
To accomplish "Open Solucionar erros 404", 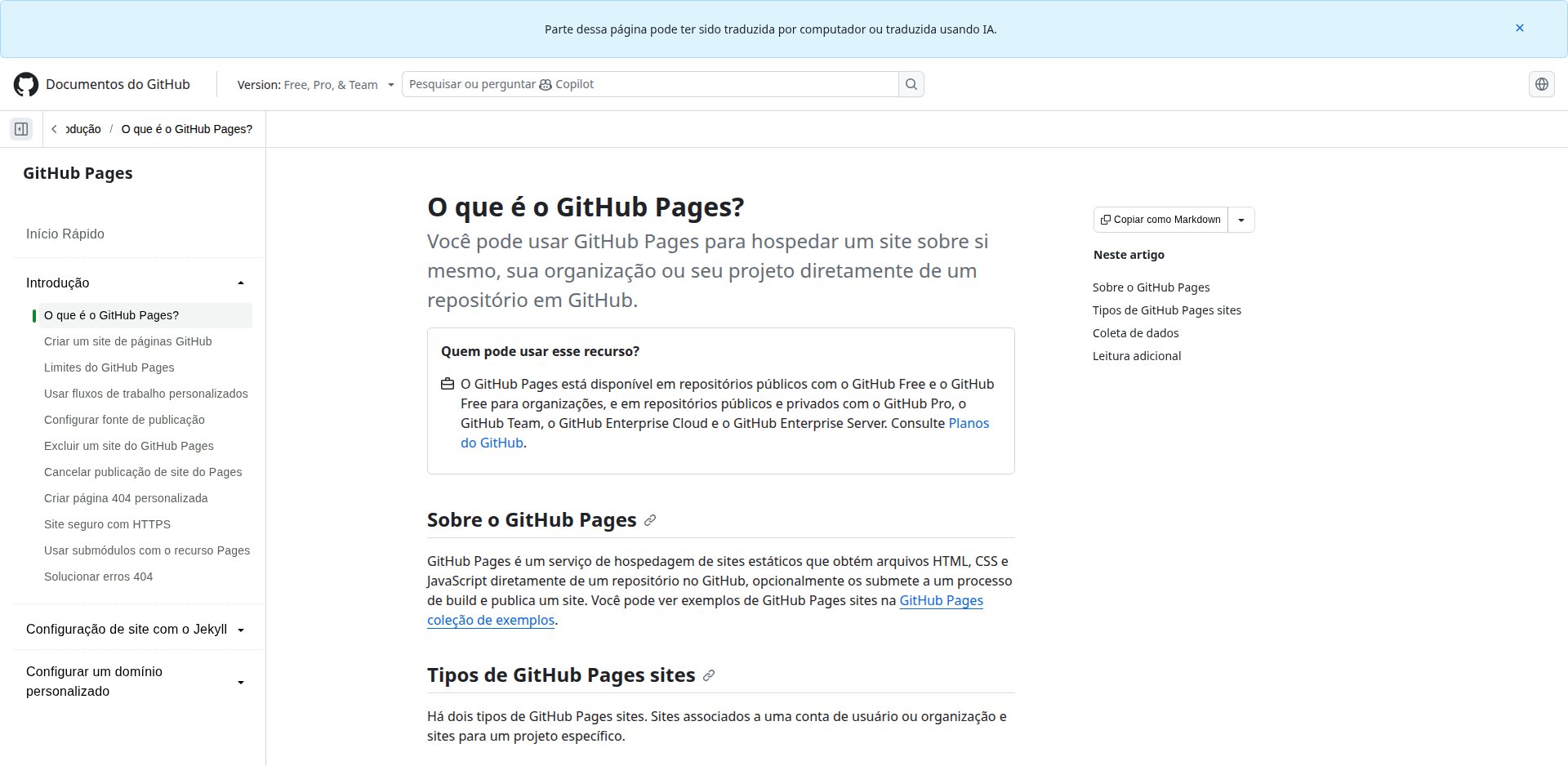I will 99,577.
